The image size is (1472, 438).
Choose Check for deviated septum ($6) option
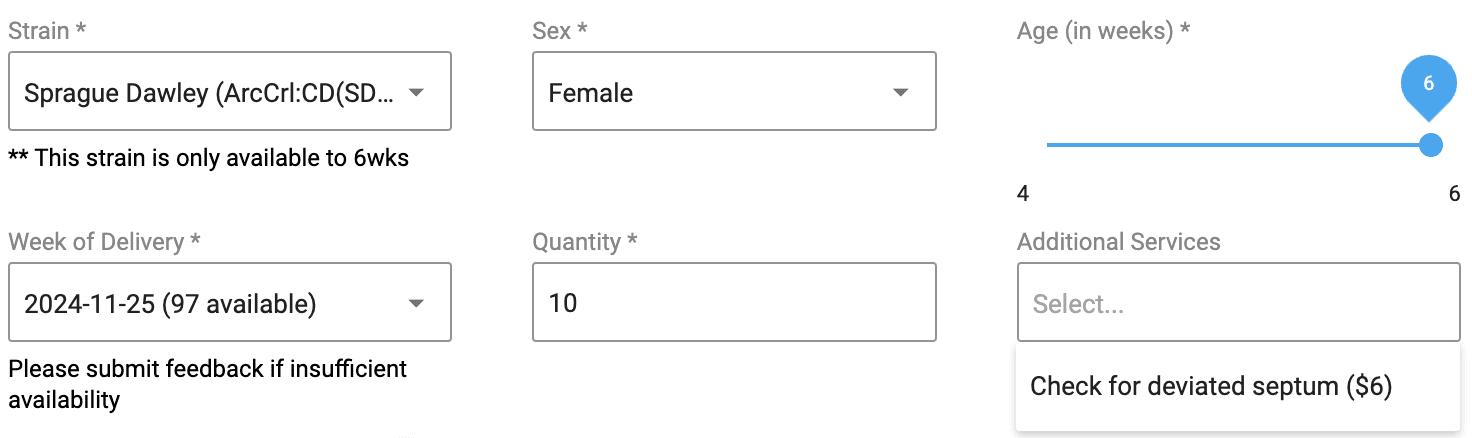[x=1211, y=386]
